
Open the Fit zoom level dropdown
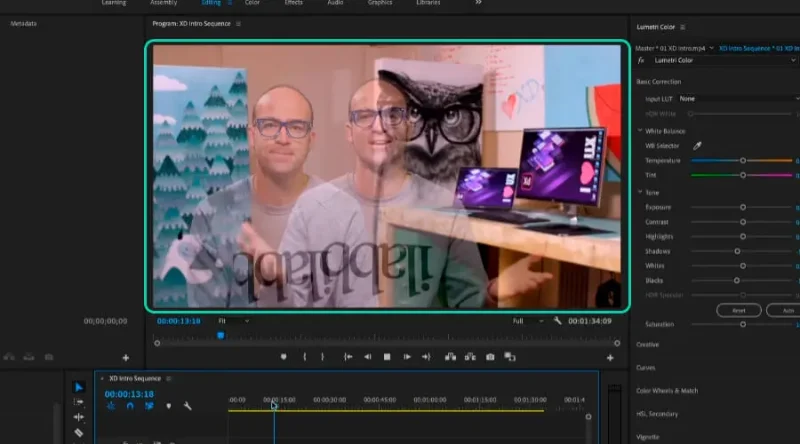point(234,321)
